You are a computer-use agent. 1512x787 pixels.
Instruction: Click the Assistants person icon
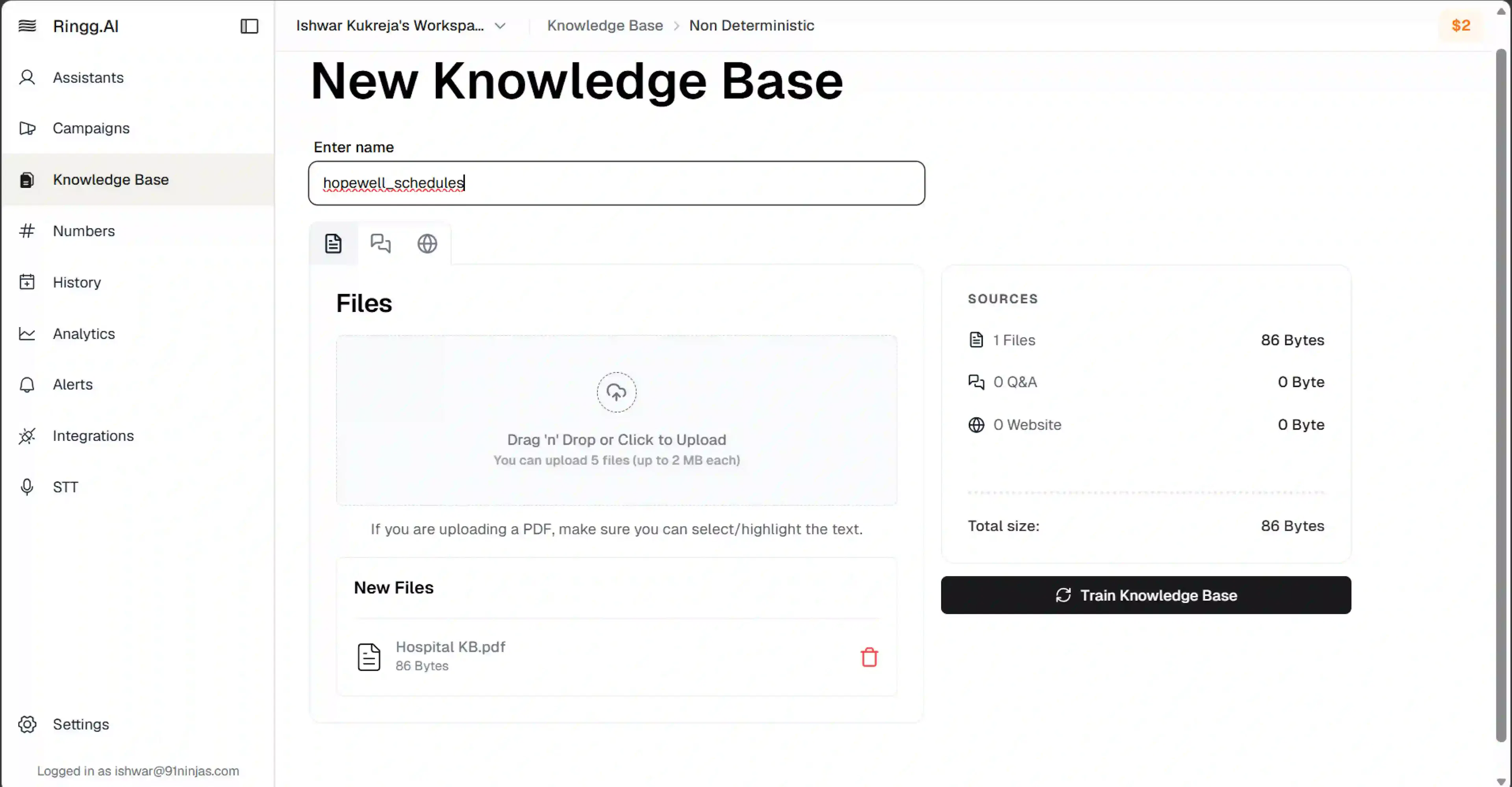(x=27, y=78)
